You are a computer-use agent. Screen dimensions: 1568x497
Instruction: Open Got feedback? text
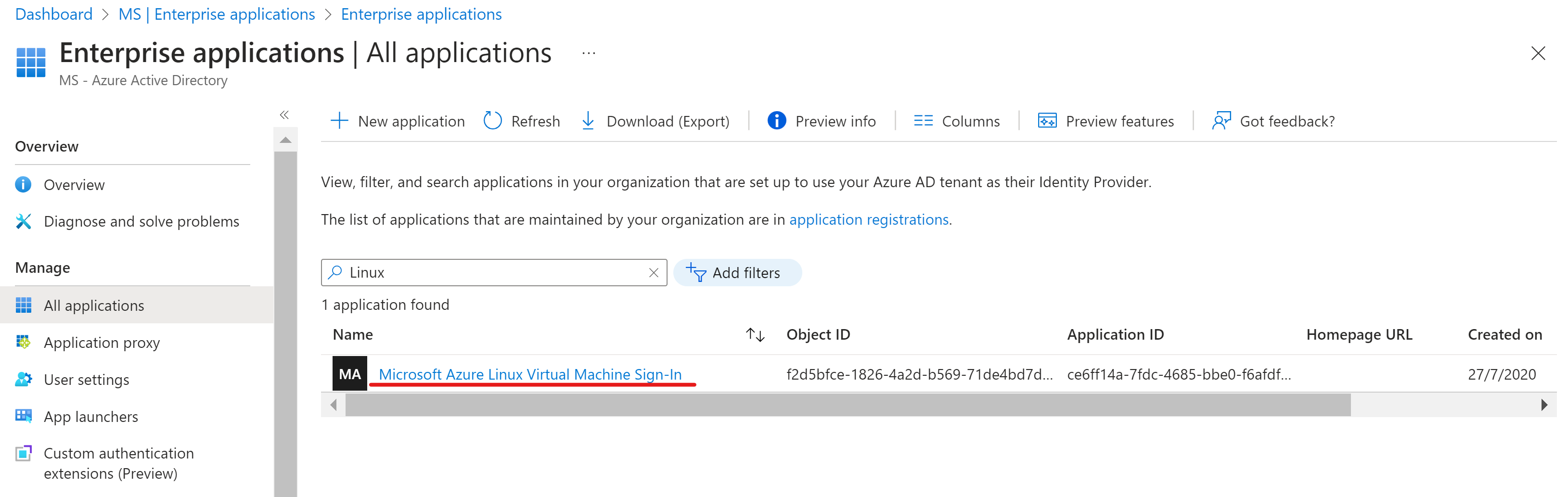coord(1287,121)
